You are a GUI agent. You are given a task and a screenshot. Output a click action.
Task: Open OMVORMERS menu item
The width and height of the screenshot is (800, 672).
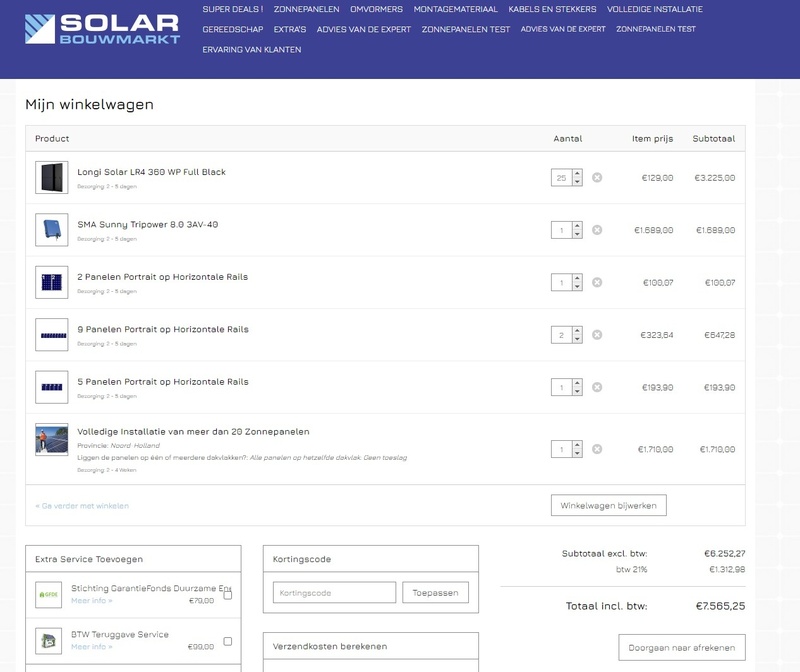[x=377, y=9]
